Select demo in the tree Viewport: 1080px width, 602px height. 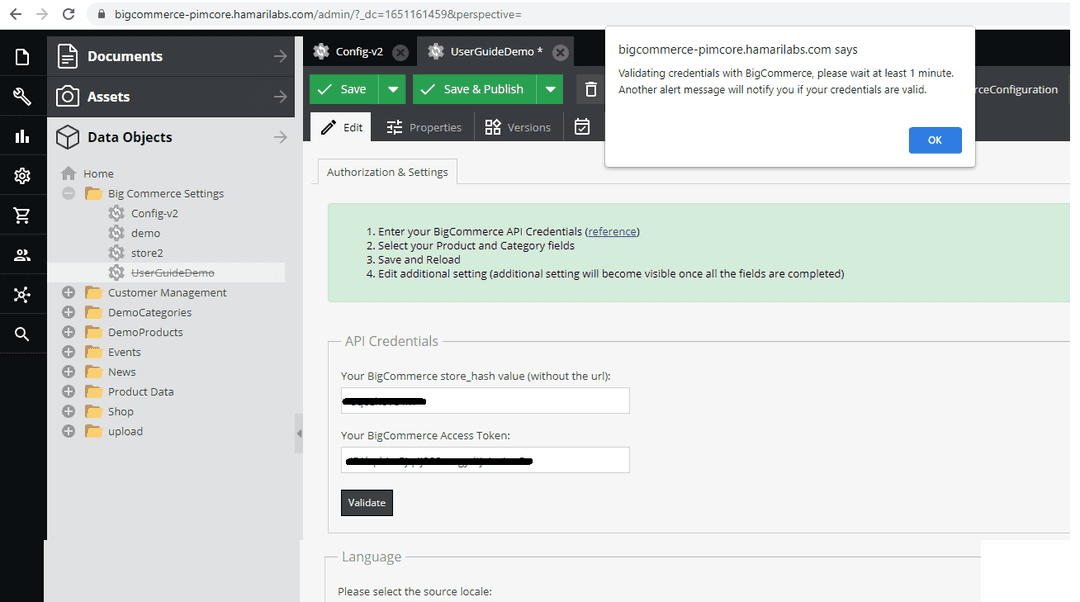[x=145, y=233]
